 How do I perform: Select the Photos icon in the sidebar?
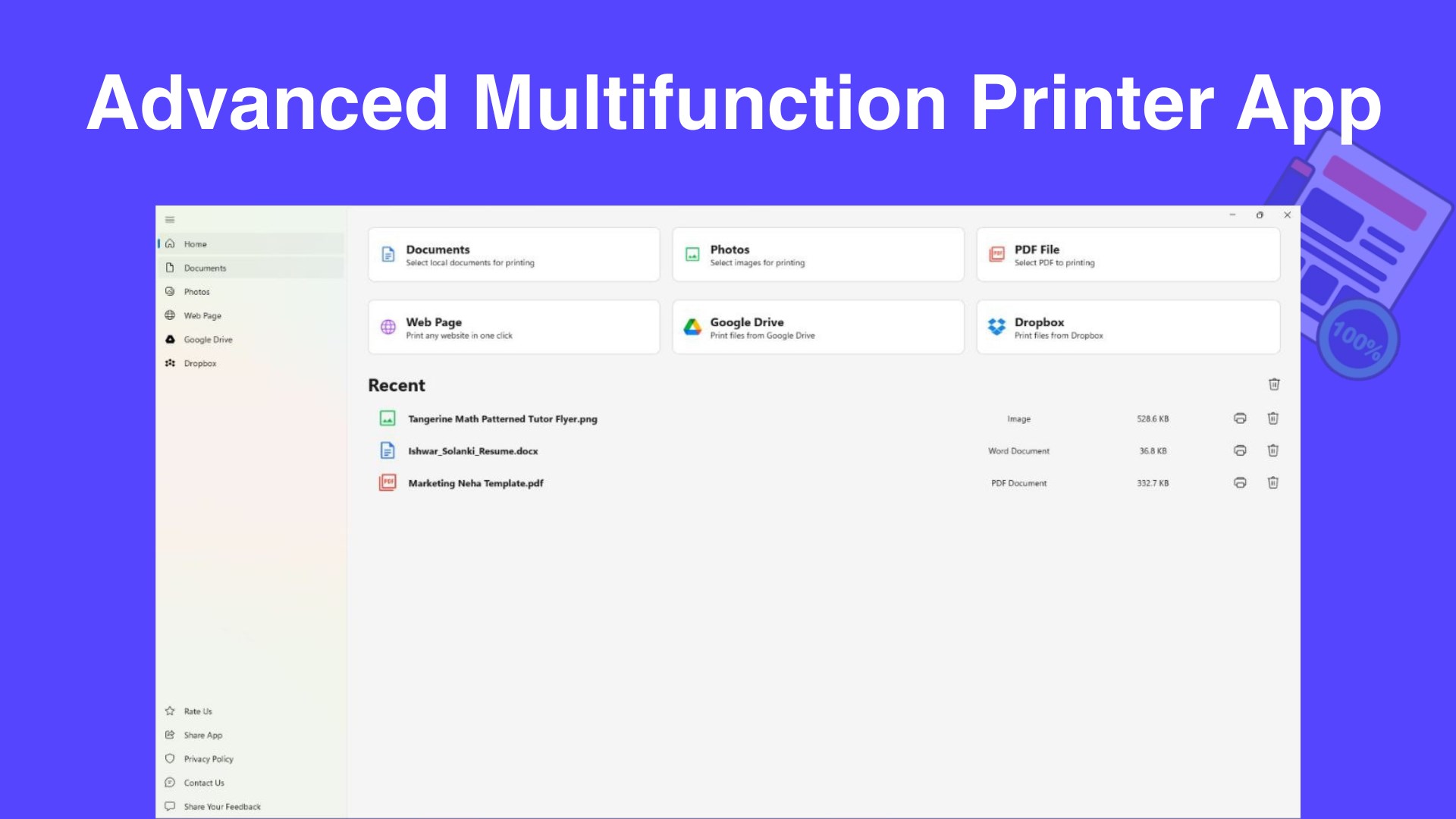pos(171,291)
